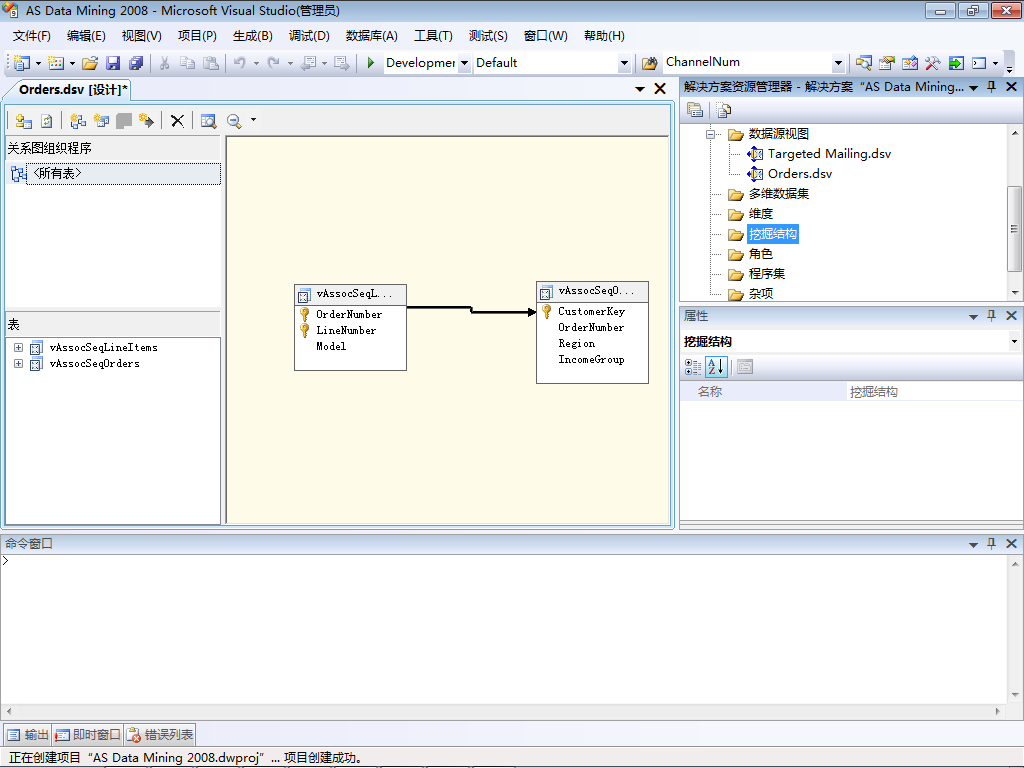Collapse the 数据源视图 folder node

pyautogui.click(x=711, y=135)
